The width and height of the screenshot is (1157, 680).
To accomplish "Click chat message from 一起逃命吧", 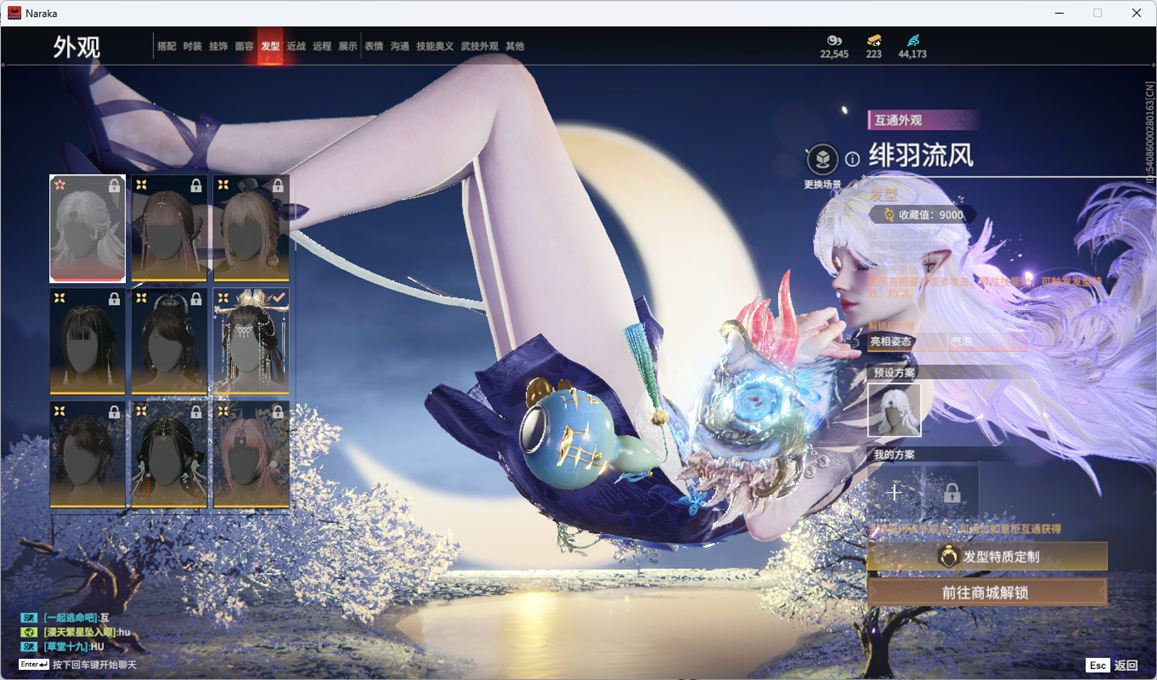I will click(x=76, y=617).
